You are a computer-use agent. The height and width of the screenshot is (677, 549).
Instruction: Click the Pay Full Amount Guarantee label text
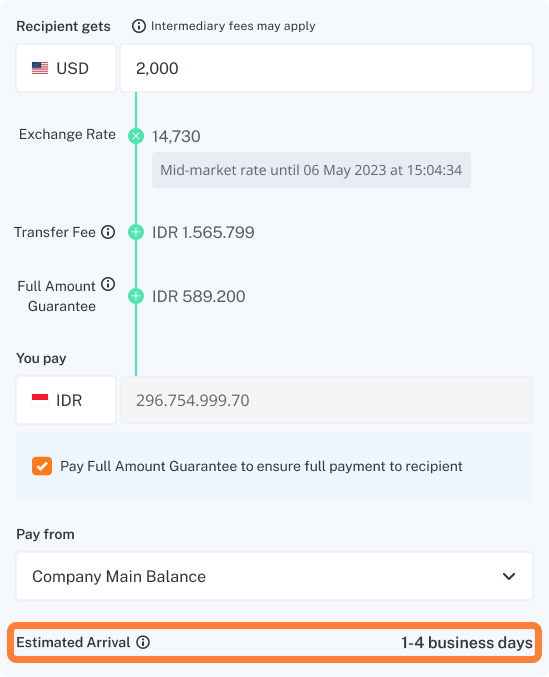[x=261, y=466]
